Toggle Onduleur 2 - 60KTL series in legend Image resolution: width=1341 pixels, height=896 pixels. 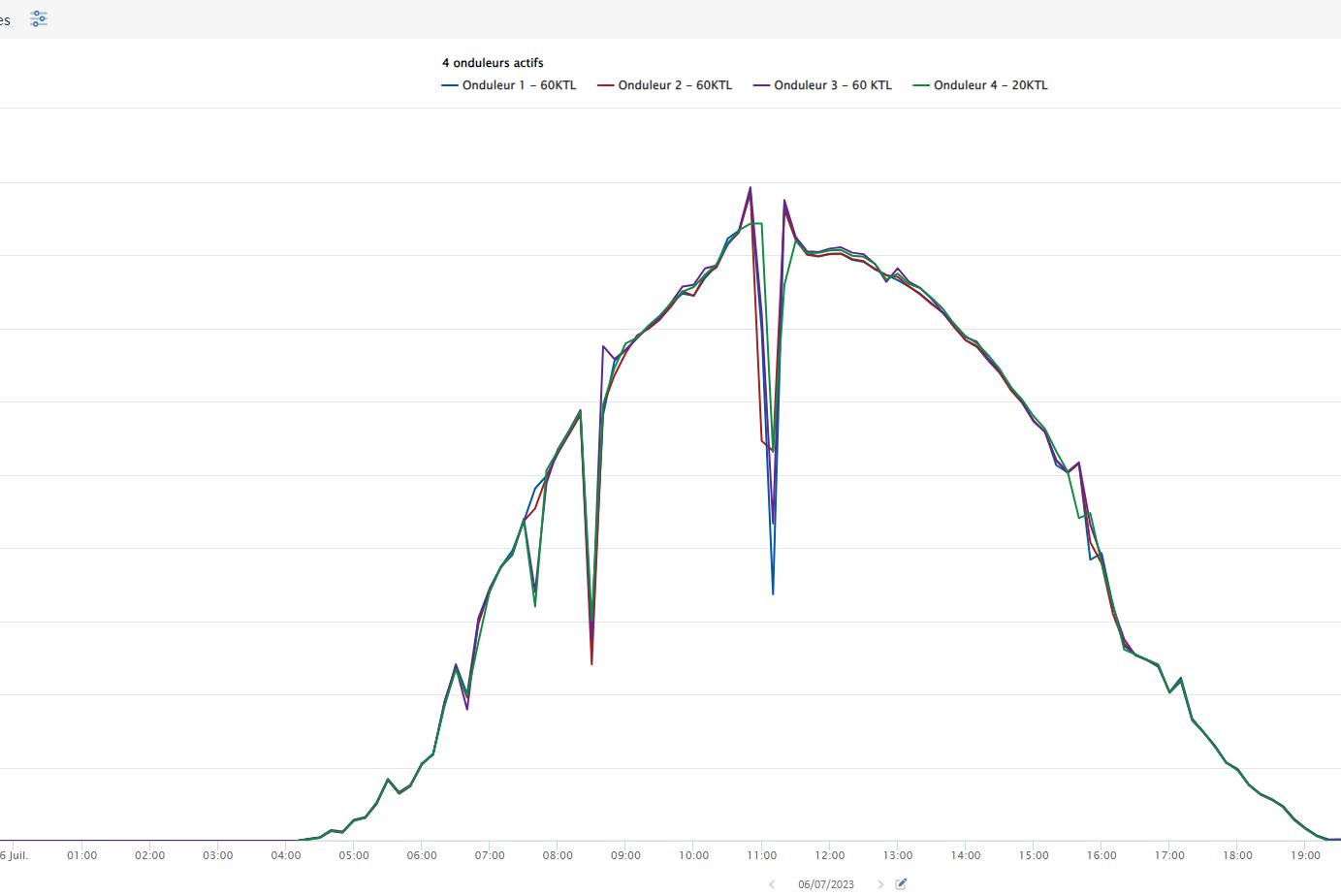click(665, 85)
